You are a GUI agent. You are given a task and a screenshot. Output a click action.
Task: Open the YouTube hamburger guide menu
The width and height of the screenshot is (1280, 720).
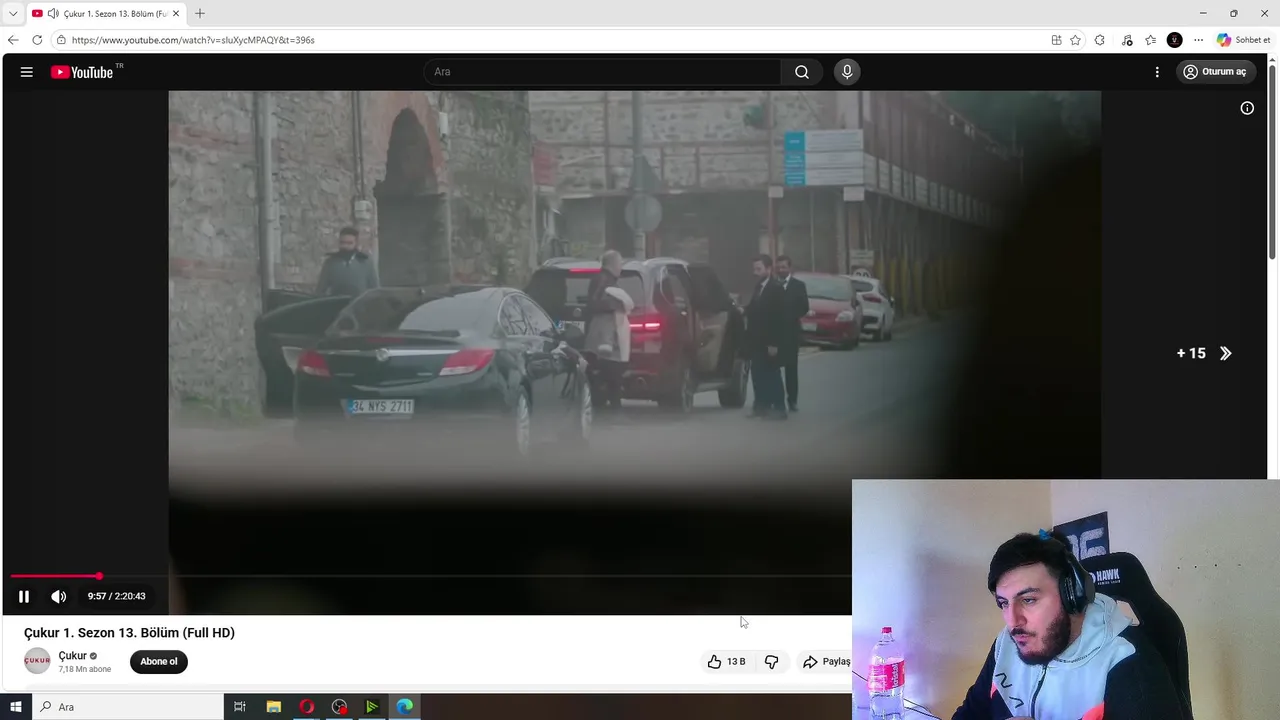[27, 72]
